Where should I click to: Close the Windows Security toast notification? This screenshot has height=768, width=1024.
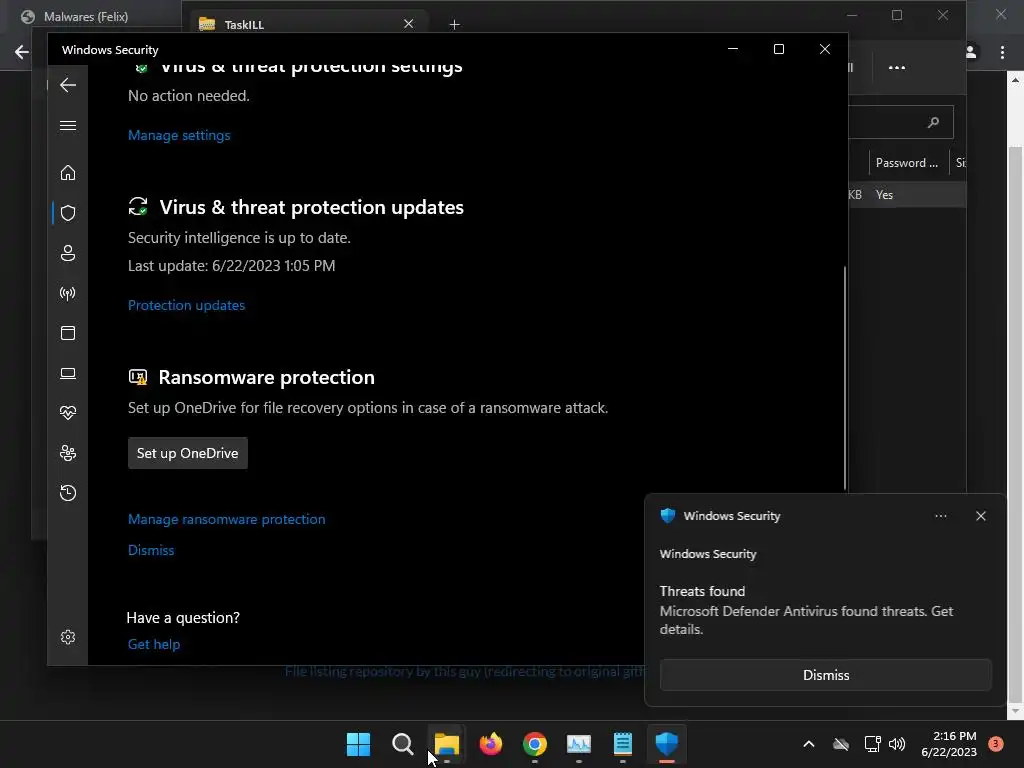980,516
